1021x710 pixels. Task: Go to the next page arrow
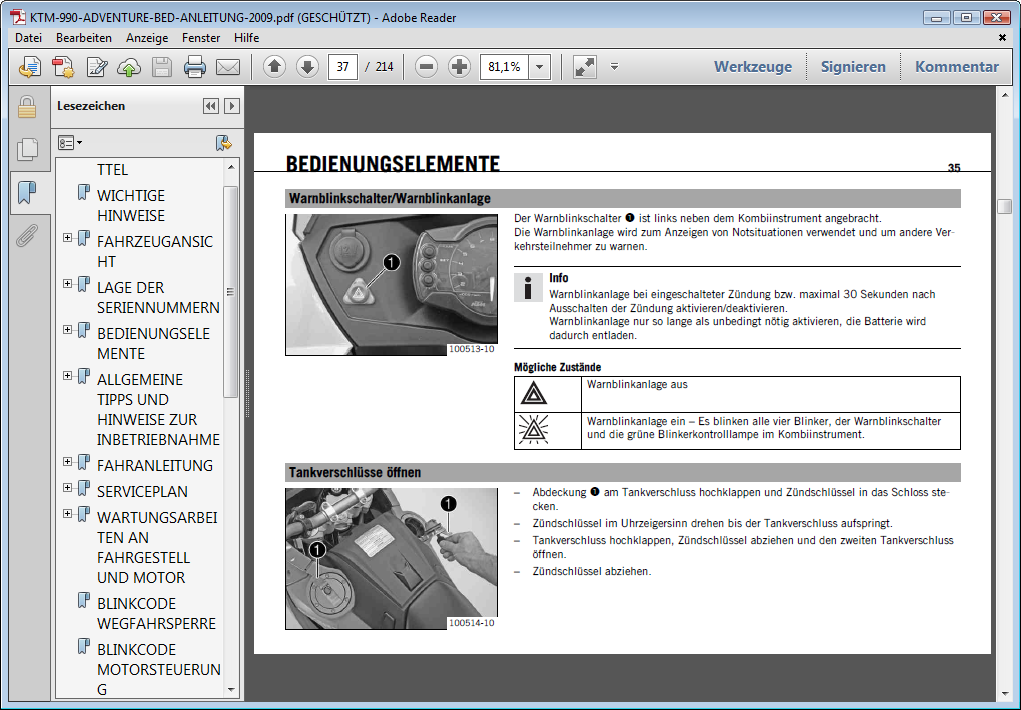pyautogui.click(x=307, y=67)
